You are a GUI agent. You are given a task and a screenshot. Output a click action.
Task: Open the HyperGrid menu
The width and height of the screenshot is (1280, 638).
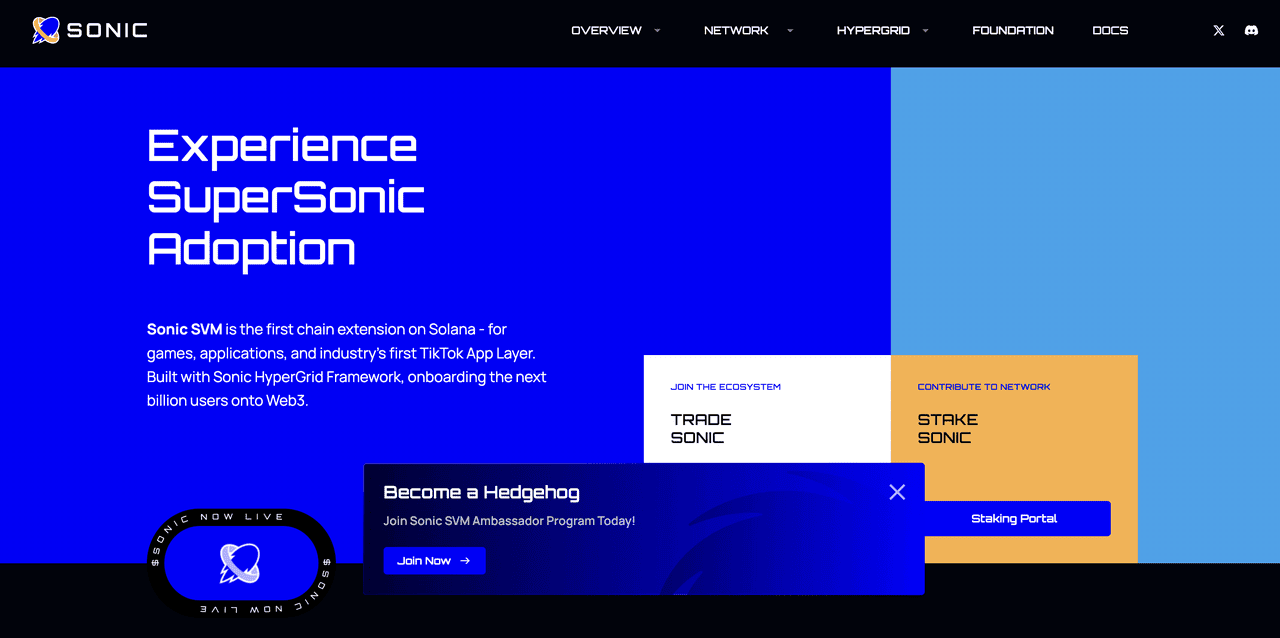[x=873, y=31]
